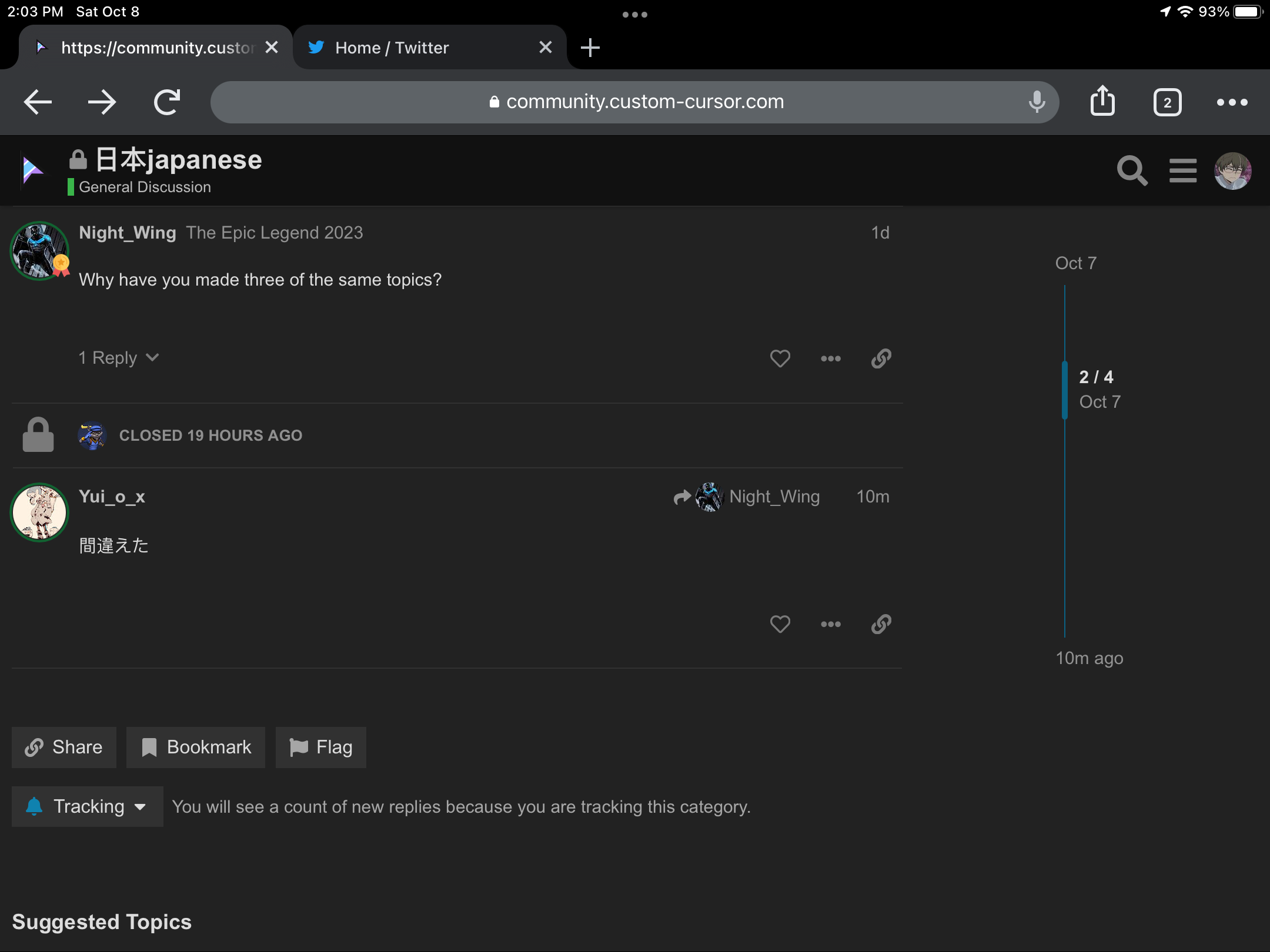Open the browser share sheet
The width and height of the screenshot is (1270, 952).
[1103, 101]
